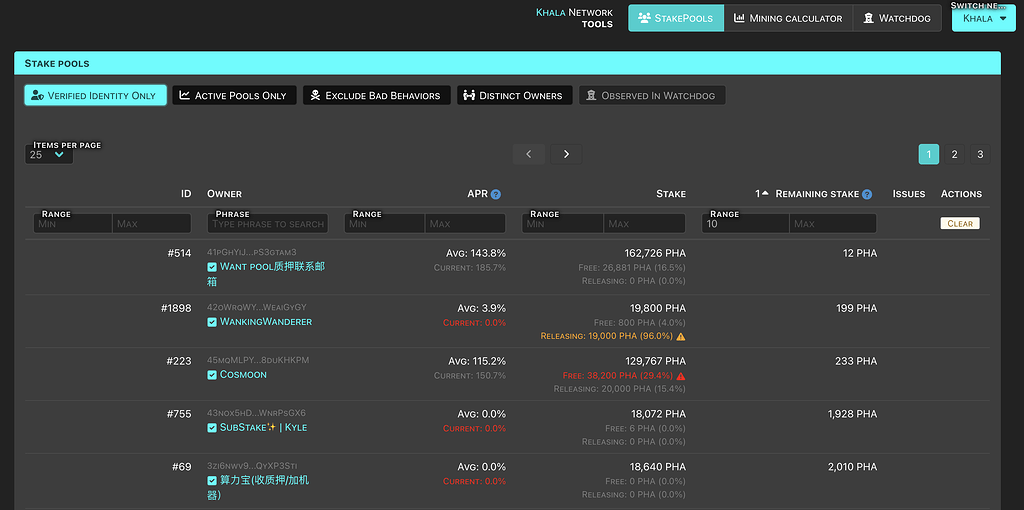Toggle the Verified Identity Only filter
This screenshot has width=1024, height=510.
(x=95, y=95)
